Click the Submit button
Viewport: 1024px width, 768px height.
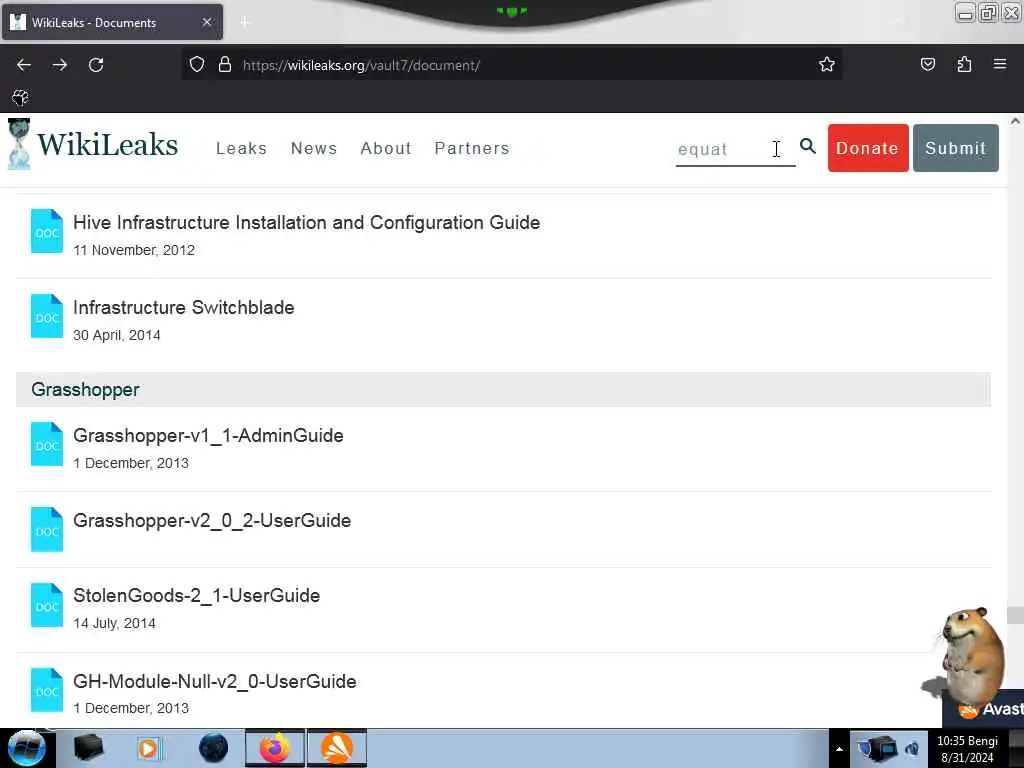click(955, 148)
